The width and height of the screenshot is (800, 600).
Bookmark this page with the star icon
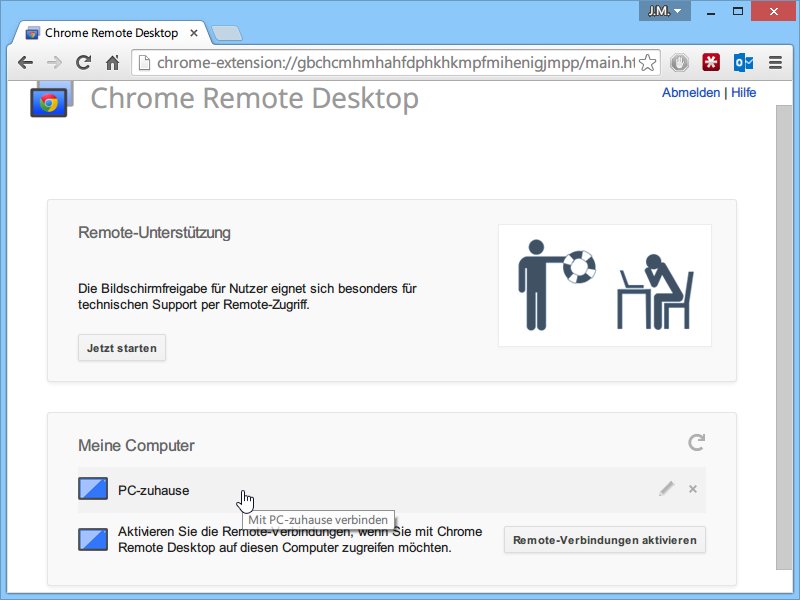point(647,63)
